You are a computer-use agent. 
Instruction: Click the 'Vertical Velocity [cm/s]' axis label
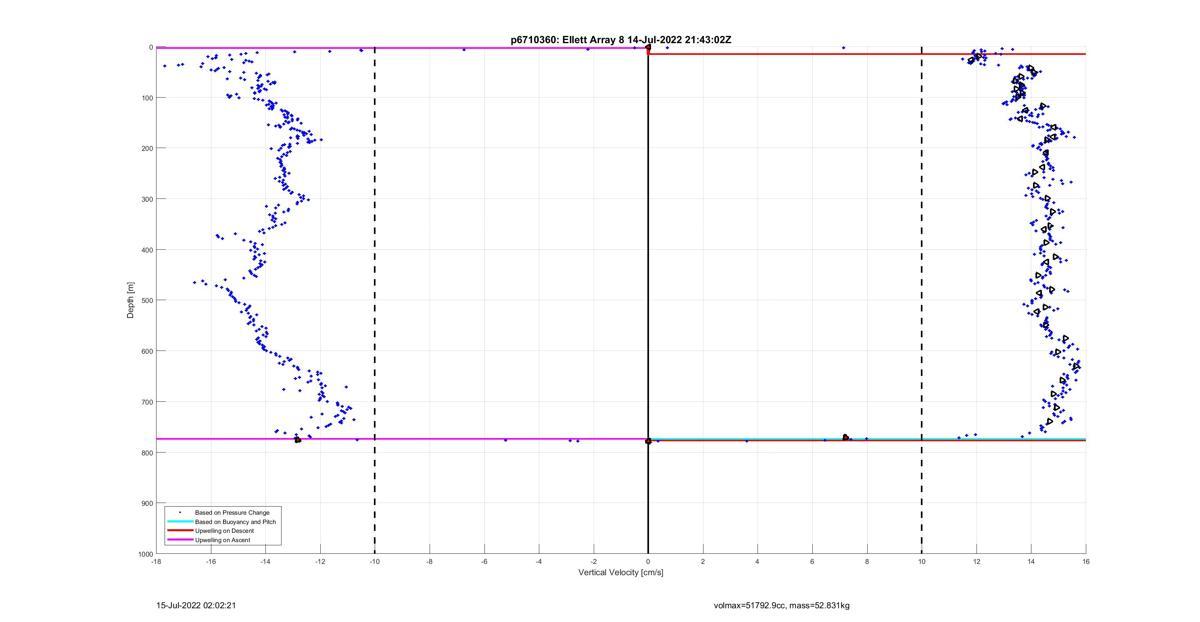click(621, 573)
